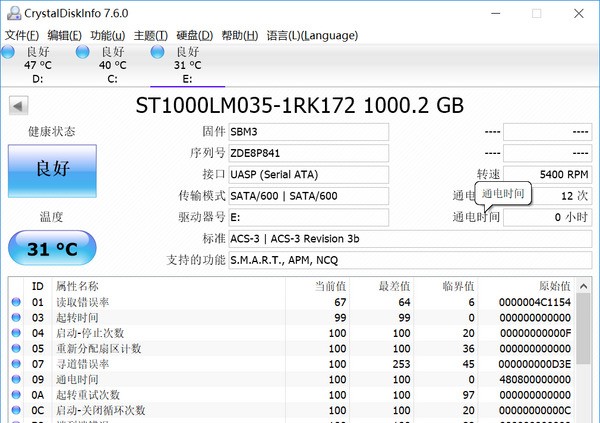Click the ID column header
Image resolution: width=600 pixels, height=423 pixels.
[38, 286]
